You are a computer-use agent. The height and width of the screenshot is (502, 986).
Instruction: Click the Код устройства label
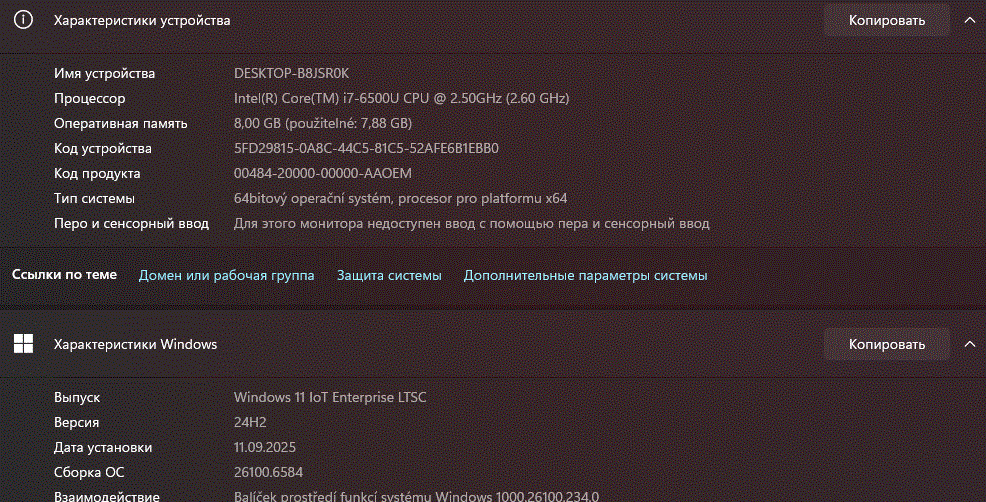click(102, 148)
